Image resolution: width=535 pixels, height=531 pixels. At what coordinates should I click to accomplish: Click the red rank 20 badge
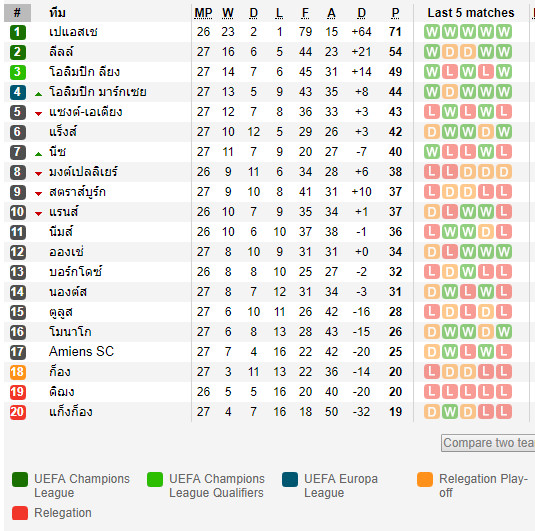click(17, 412)
